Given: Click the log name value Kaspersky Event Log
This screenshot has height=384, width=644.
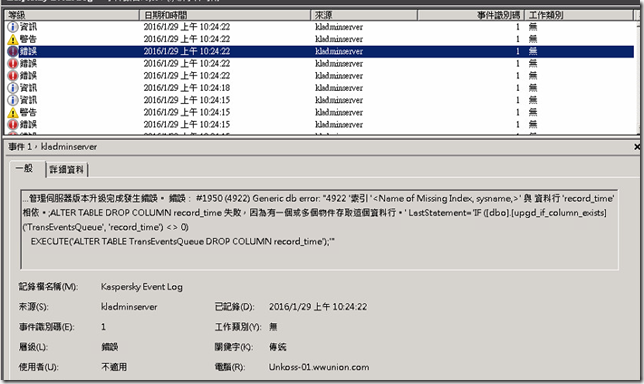Looking at the screenshot, I should (x=142, y=287).
